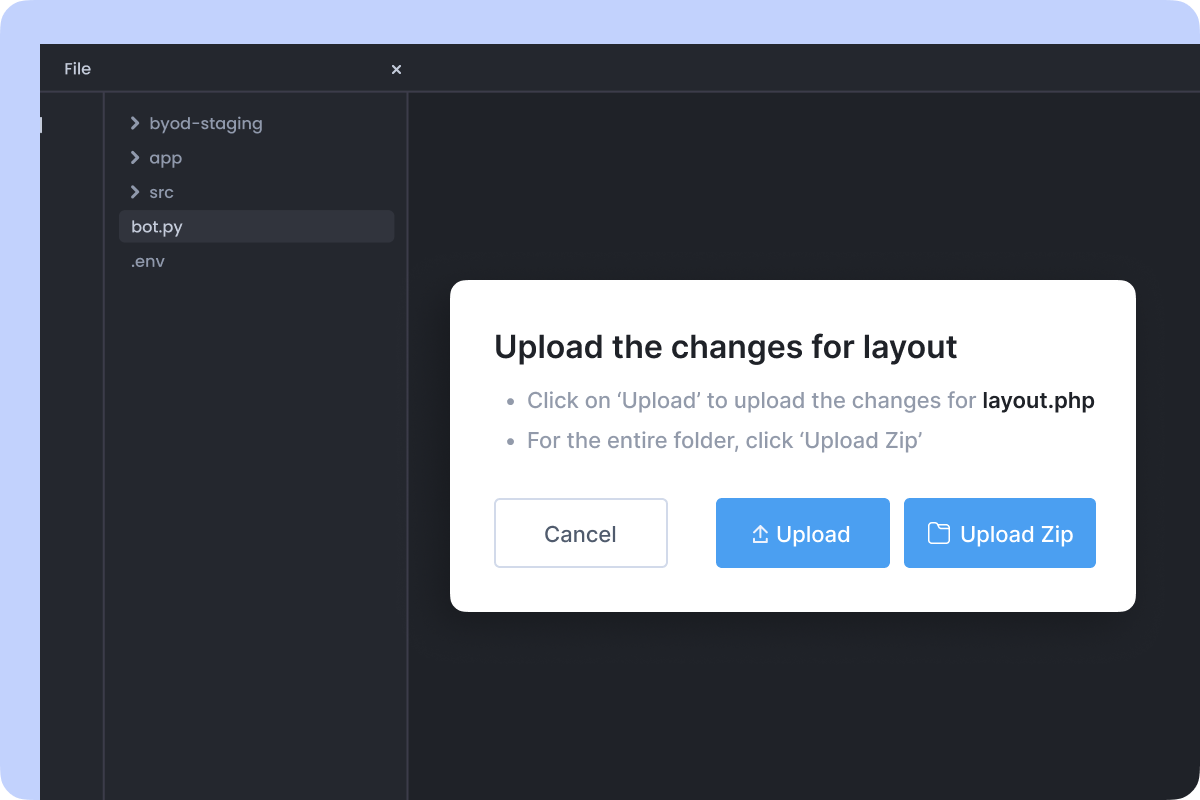Click the chevron icon next to app
The width and height of the screenshot is (1200, 800).
pyautogui.click(x=135, y=157)
